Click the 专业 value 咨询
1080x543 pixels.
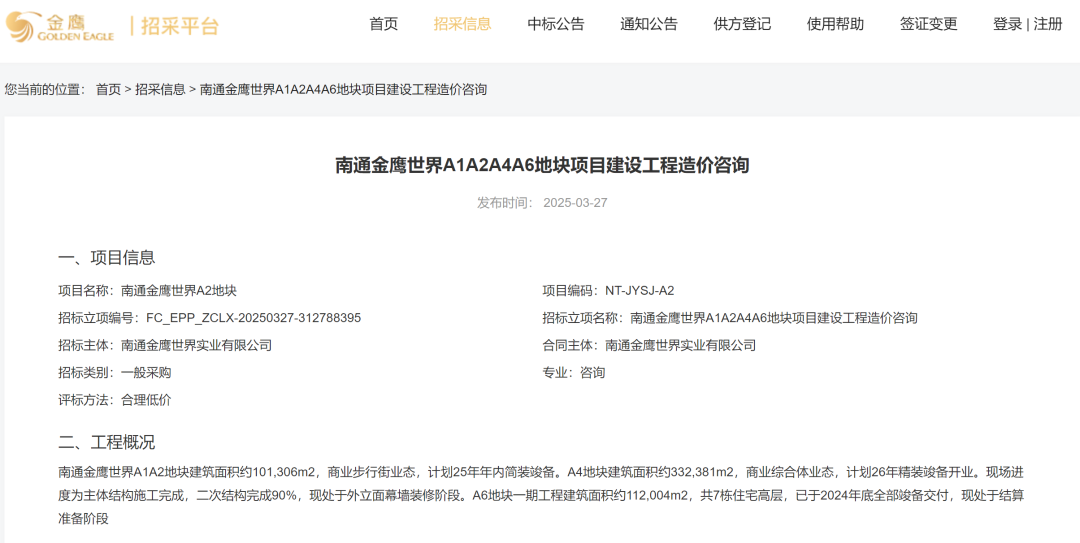592,373
